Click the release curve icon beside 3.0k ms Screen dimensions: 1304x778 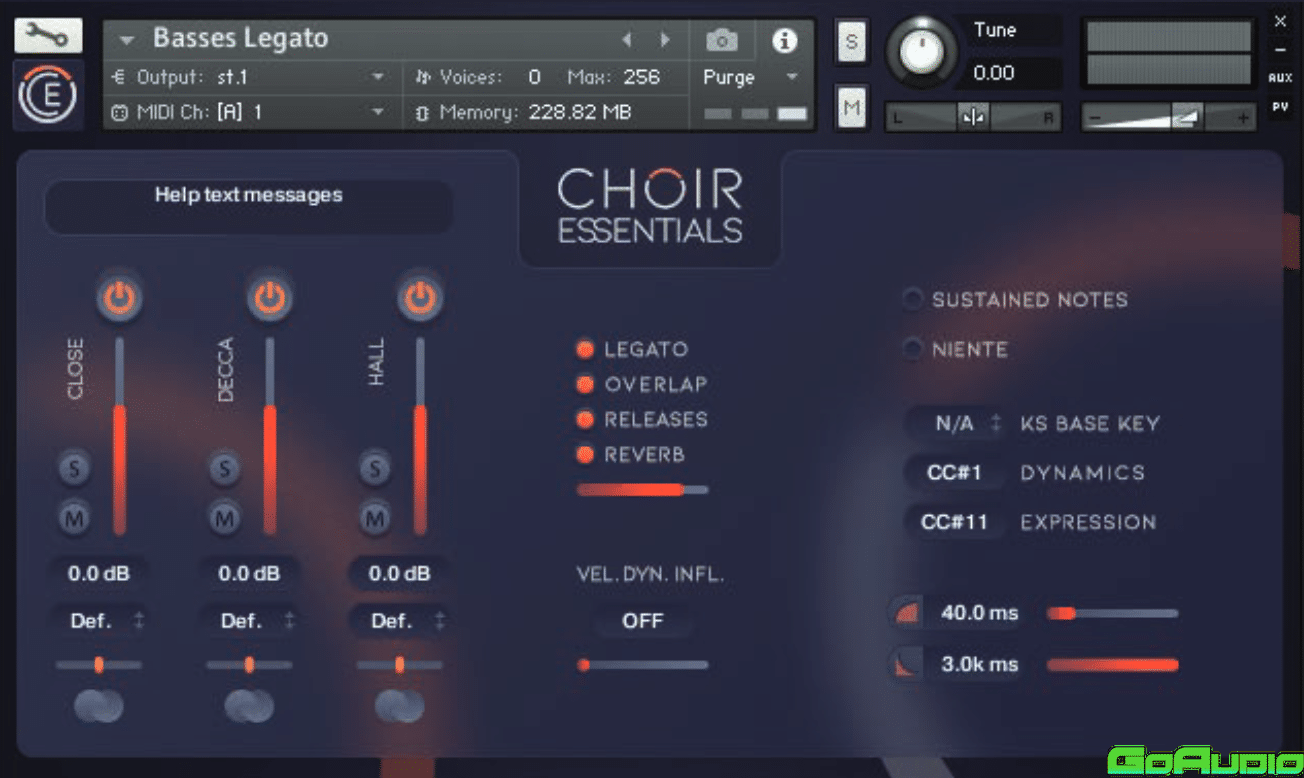(x=906, y=664)
